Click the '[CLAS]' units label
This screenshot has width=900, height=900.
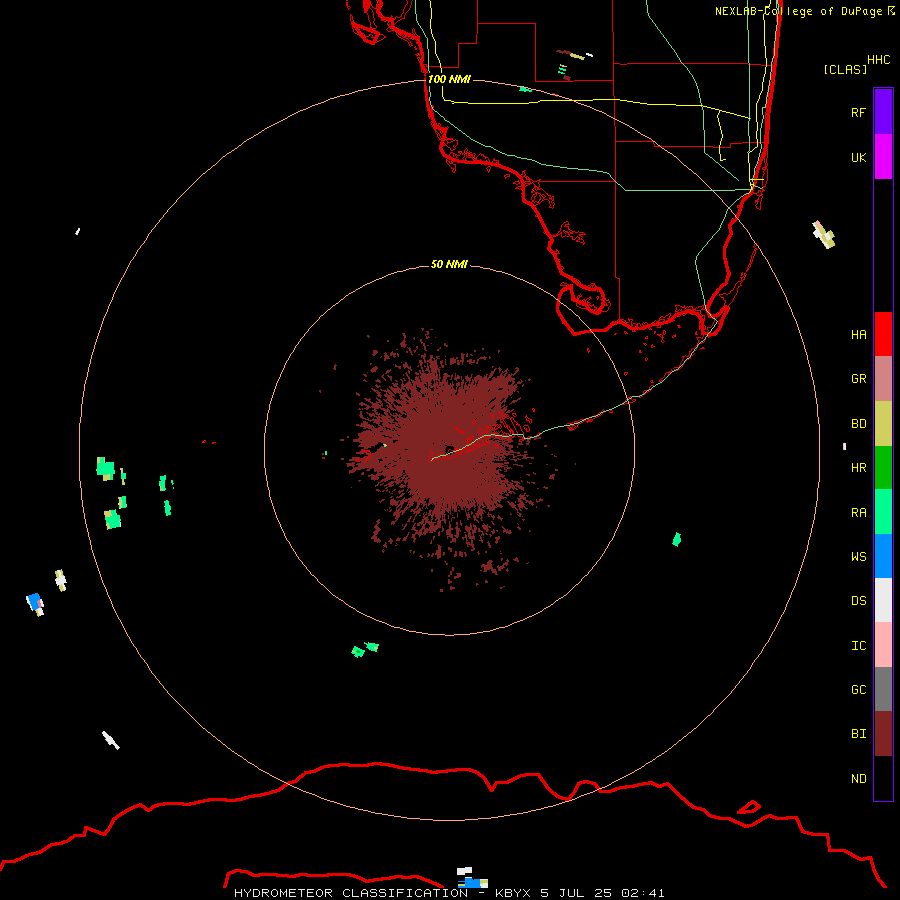(845, 69)
